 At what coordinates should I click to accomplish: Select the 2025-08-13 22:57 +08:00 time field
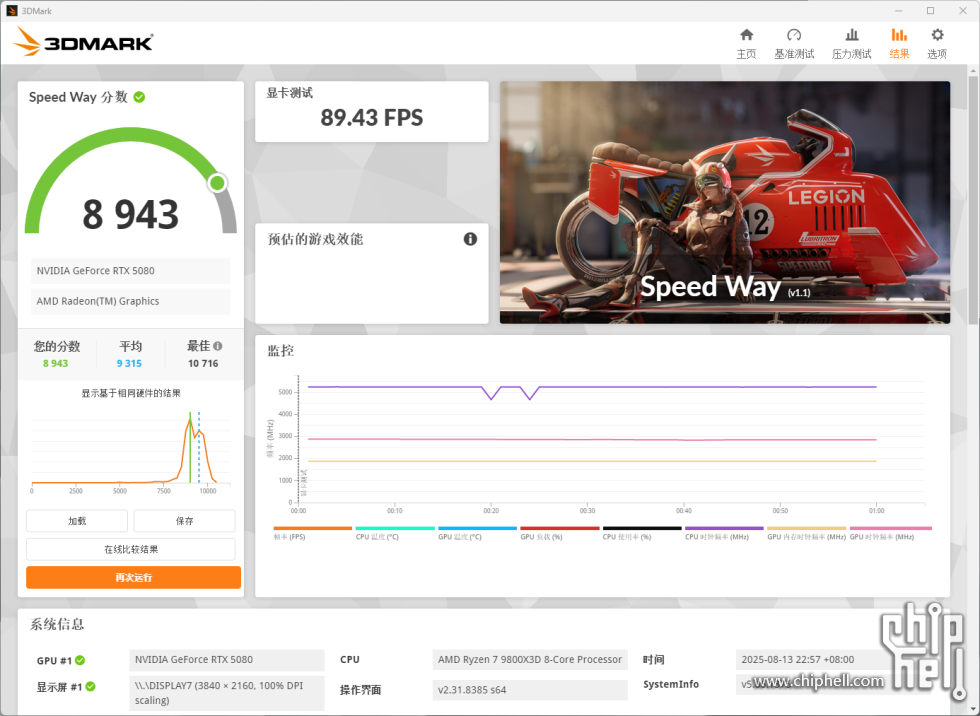click(x=833, y=660)
